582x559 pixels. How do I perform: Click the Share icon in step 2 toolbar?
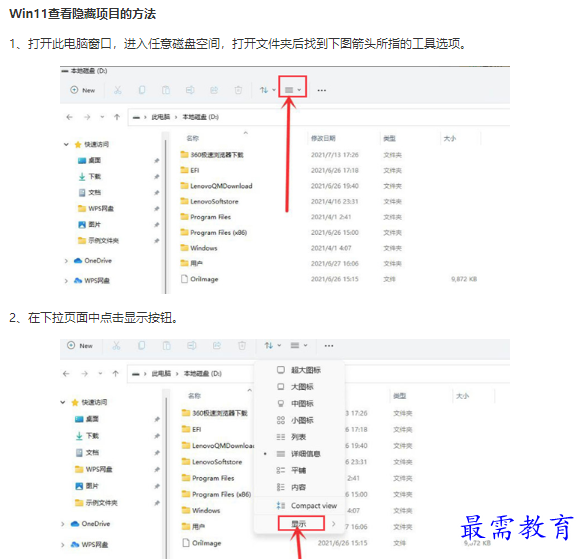217,346
